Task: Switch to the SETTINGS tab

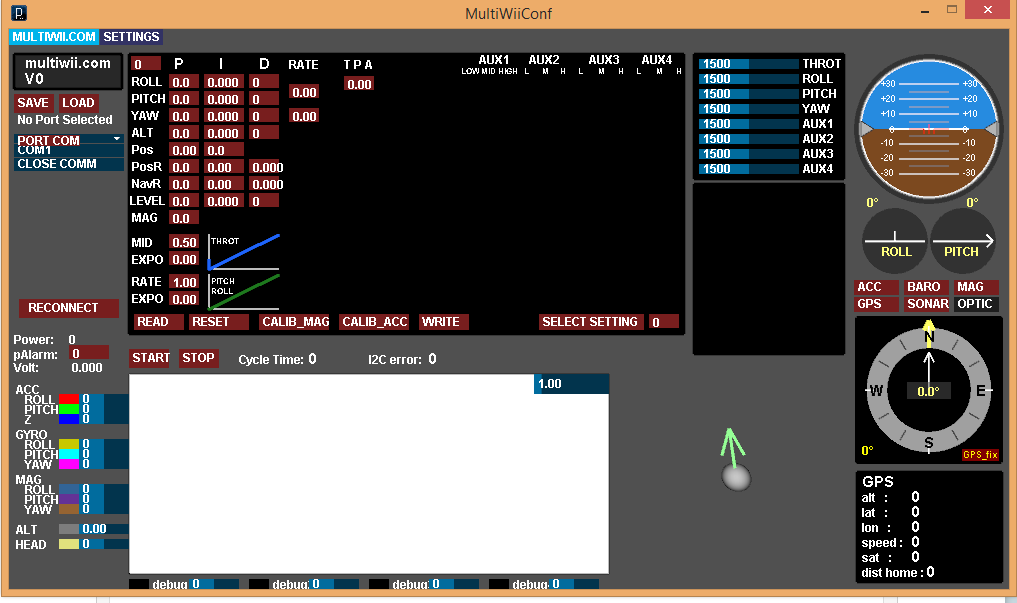Action: tap(131, 36)
